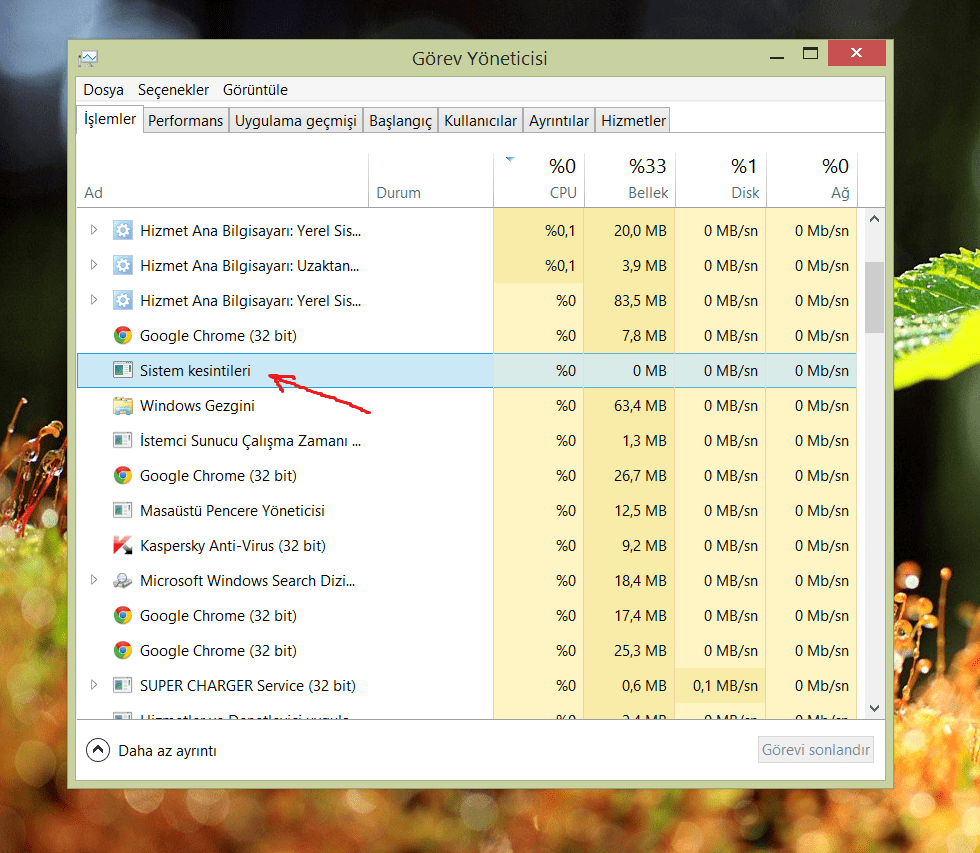Select the Kaspersky Anti-Virus (32 bit) name
The width and height of the screenshot is (980, 853).
(233, 546)
